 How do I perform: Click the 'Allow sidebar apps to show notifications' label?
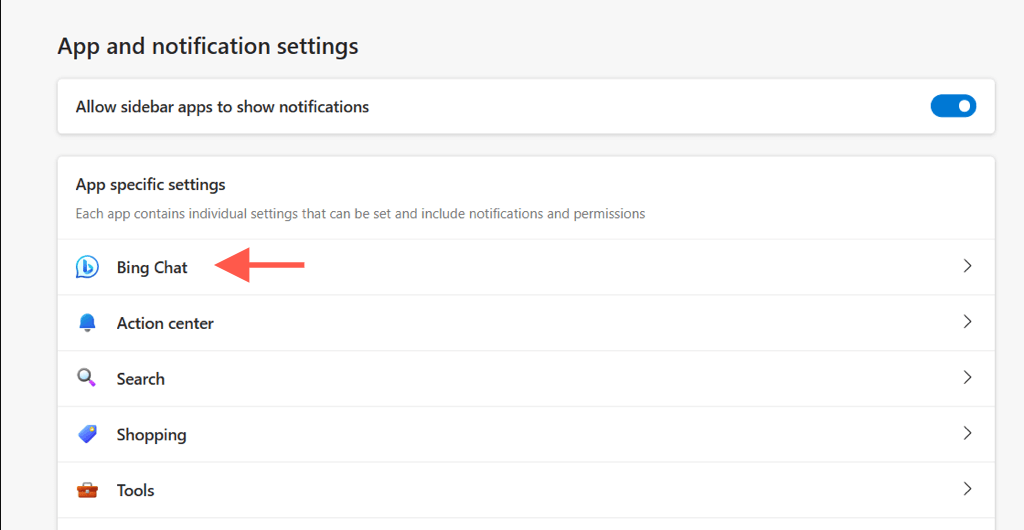coord(222,107)
